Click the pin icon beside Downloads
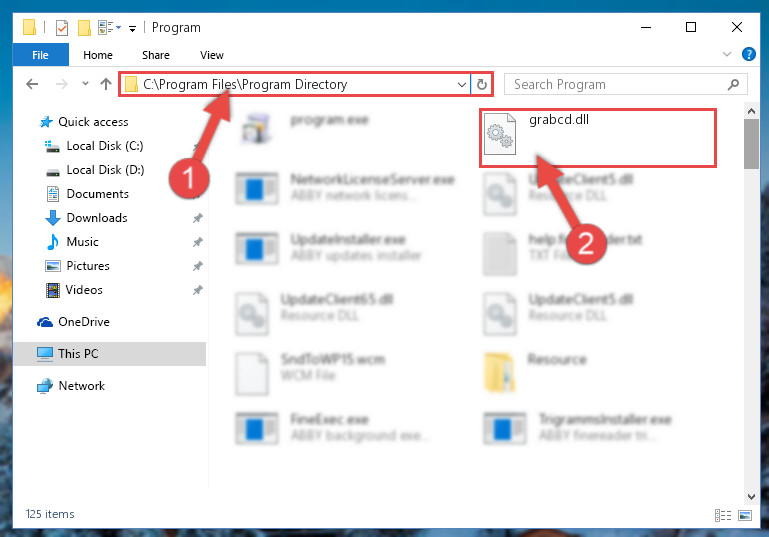 pyautogui.click(x=197, y=218)
